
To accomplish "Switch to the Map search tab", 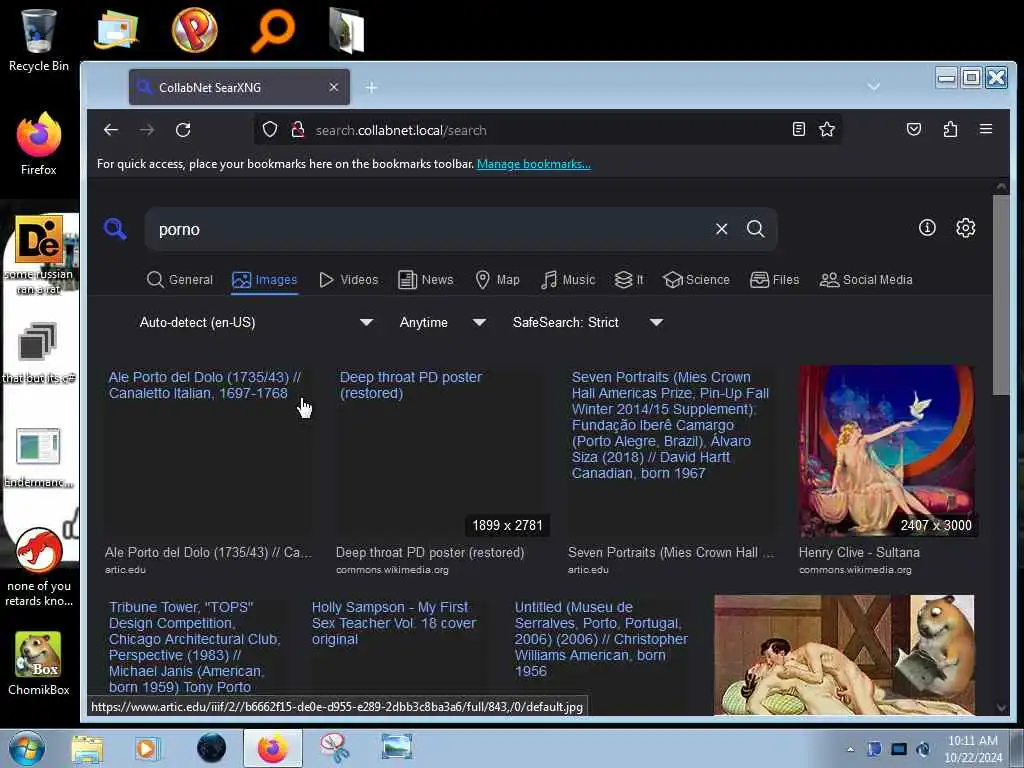I will pos(498,280).
